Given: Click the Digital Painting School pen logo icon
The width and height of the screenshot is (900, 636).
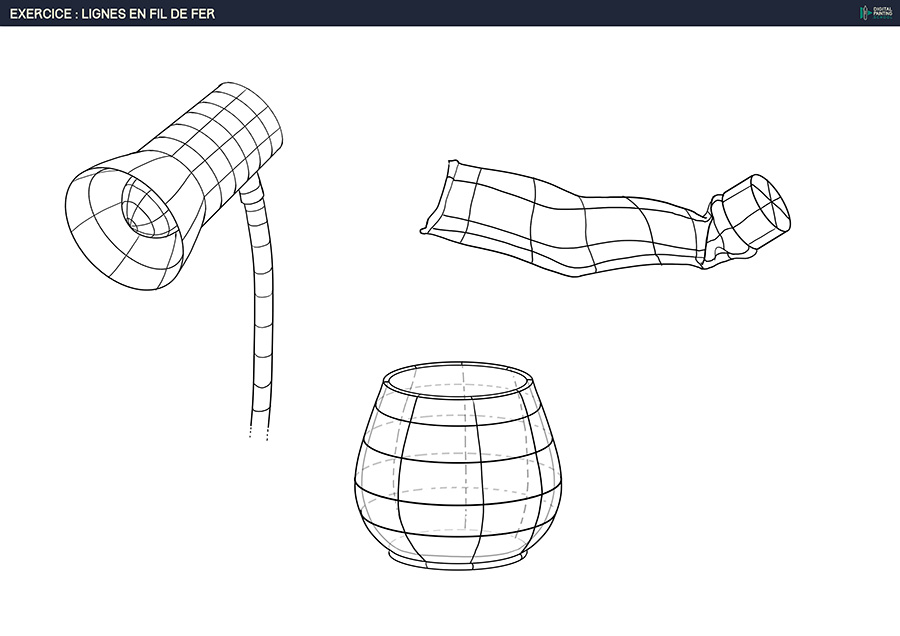Looking at the screenshot, I should click(x=865, y=12).
